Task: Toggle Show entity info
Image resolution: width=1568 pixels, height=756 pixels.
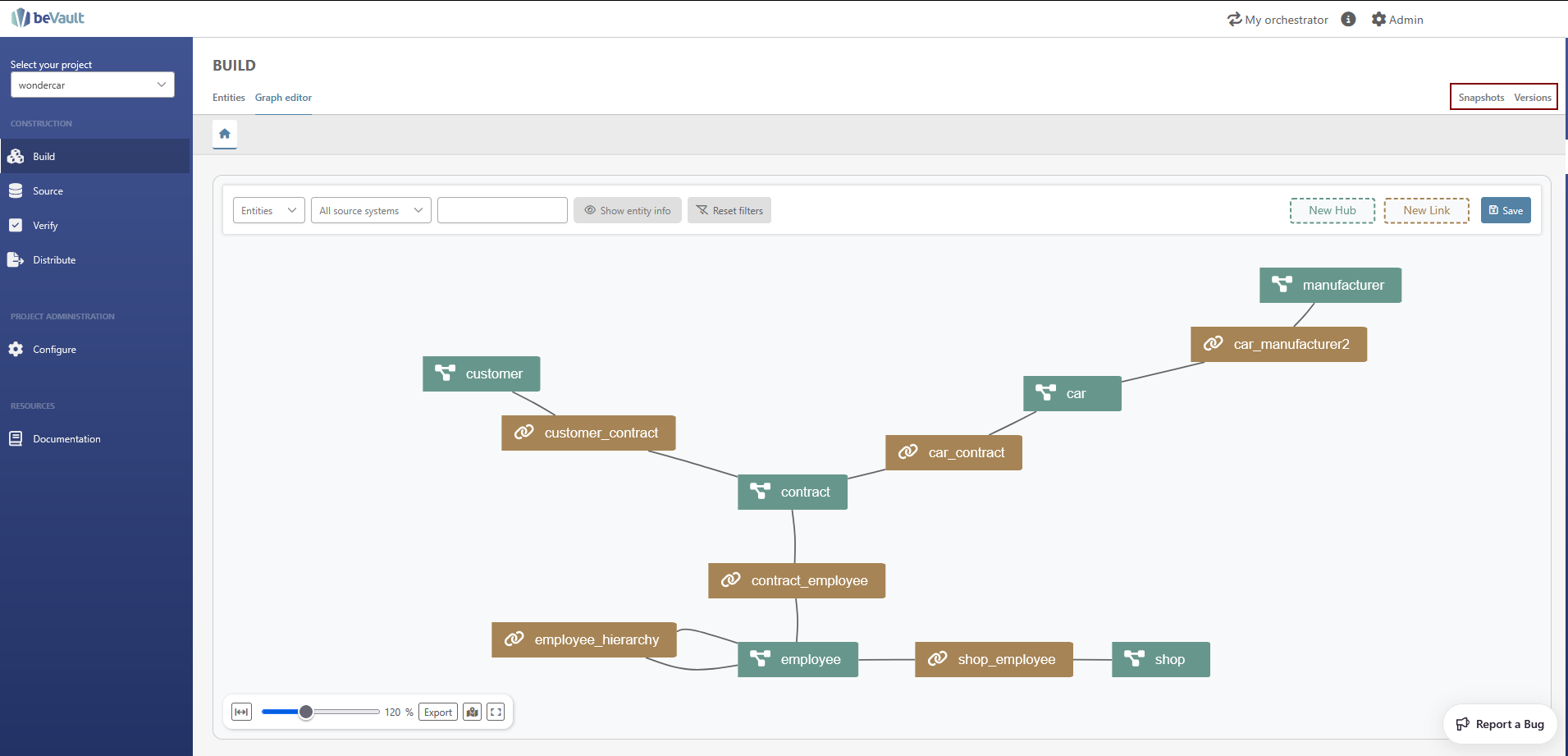Action: coord(628,211)
